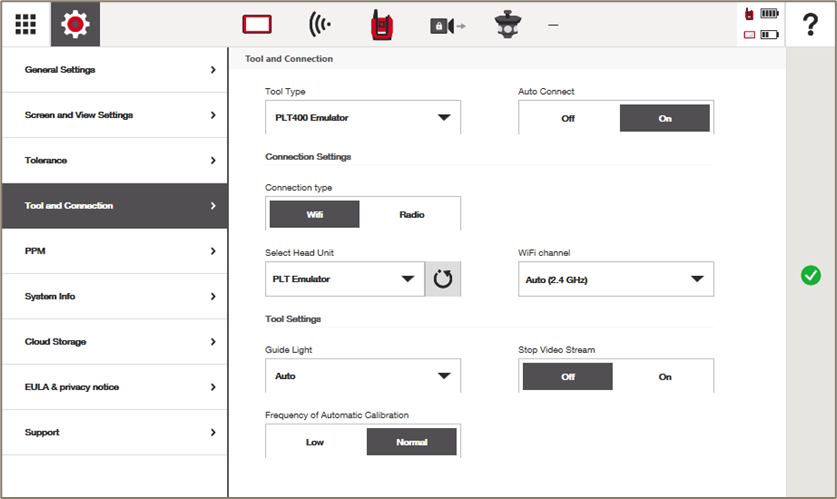This screenshot has height=499, width=837.
Task: Open the apps grid menu
Action: [x=25, y=24]
